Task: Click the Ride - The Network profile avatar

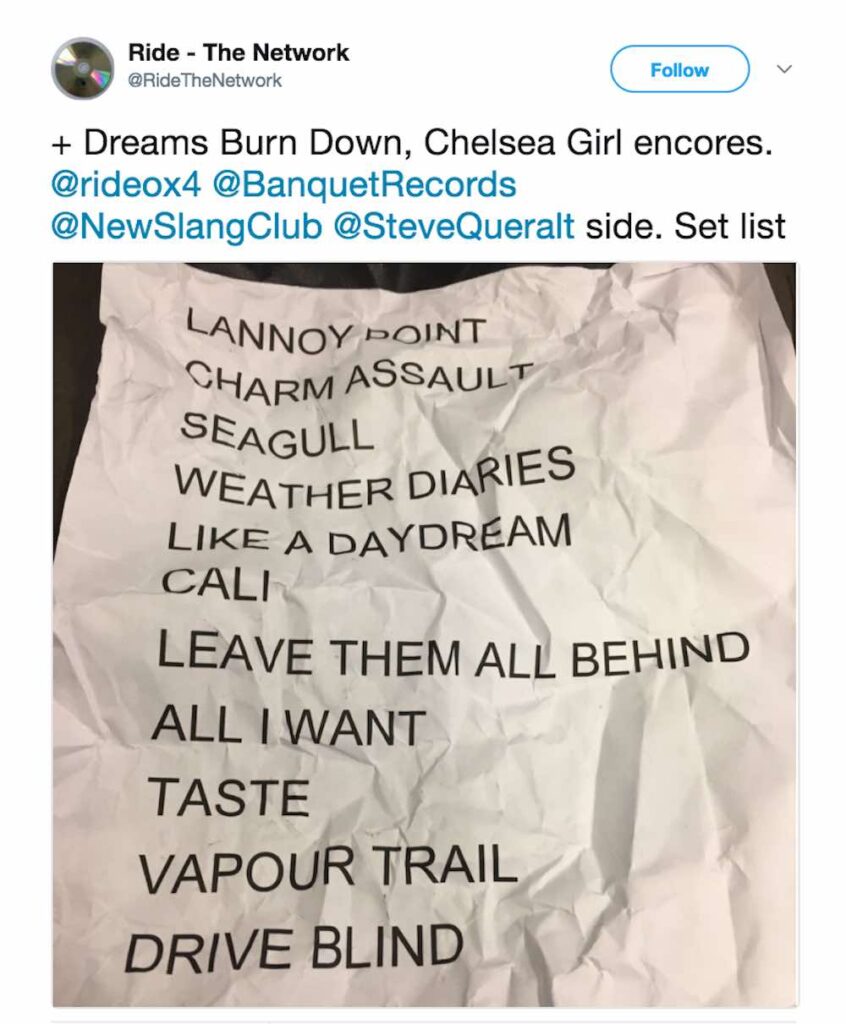Action: 82,69
